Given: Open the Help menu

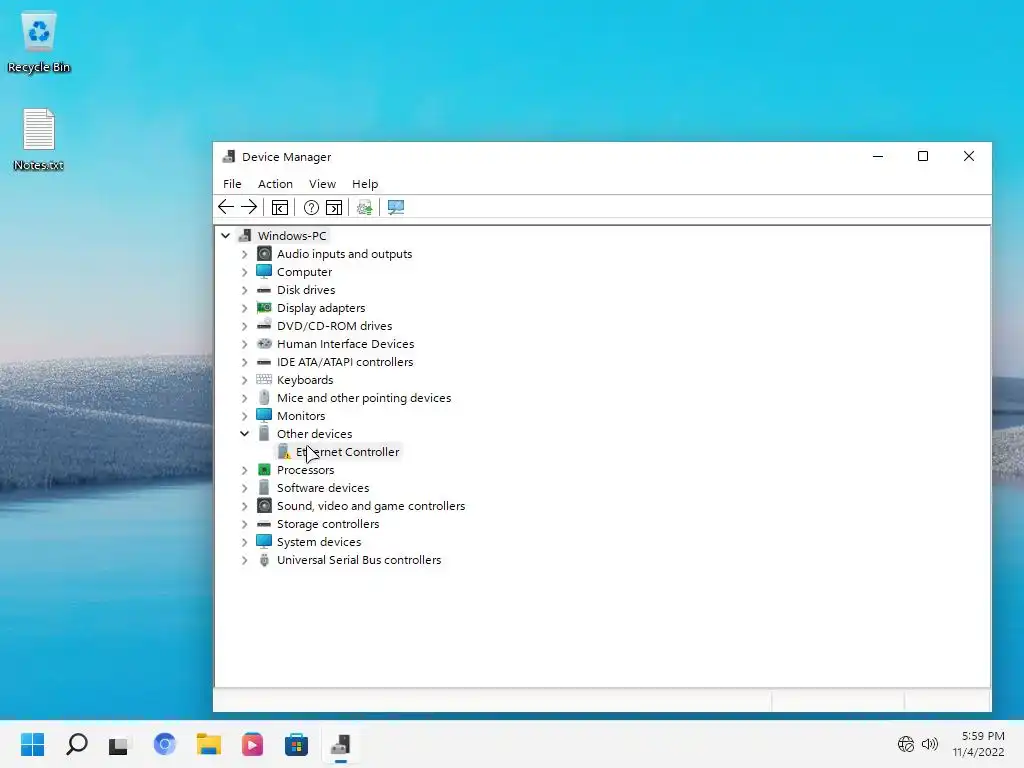Looking at the screenshot, I should (364, 184).
